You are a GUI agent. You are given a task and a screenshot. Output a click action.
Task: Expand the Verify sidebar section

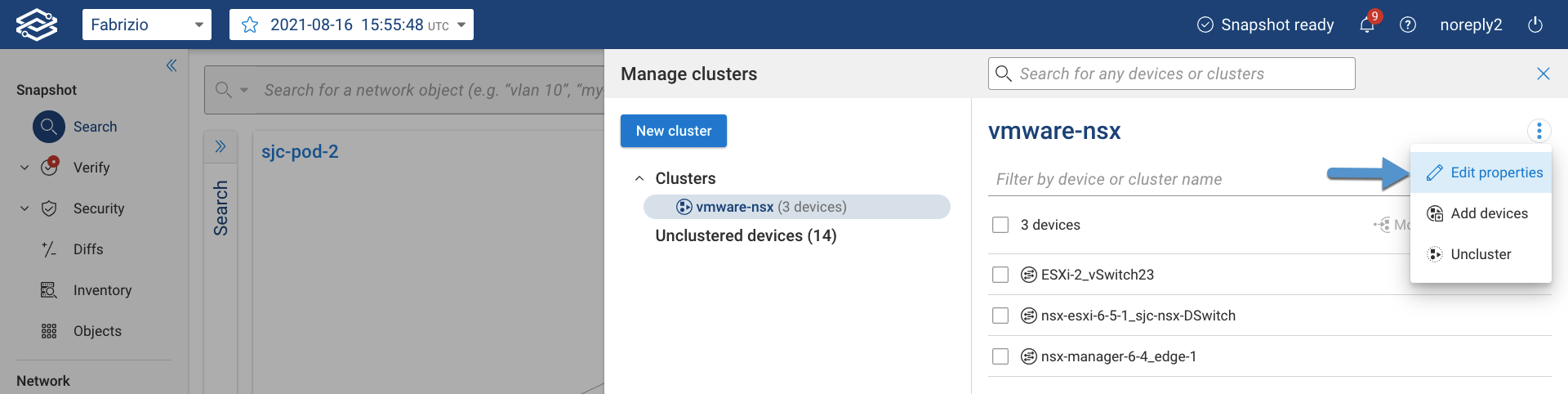pyautogui.click(x=24, y=168)
